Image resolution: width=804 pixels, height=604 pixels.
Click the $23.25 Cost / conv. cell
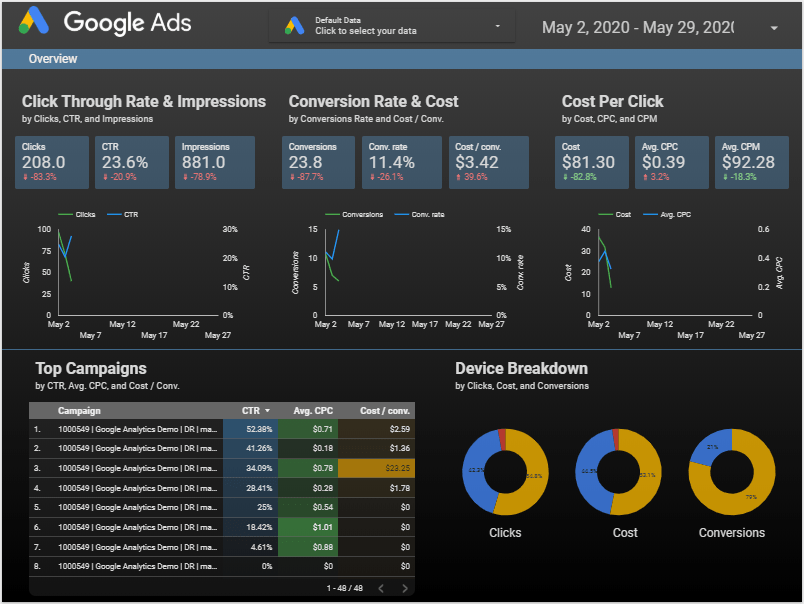click(x=376, y=468)
